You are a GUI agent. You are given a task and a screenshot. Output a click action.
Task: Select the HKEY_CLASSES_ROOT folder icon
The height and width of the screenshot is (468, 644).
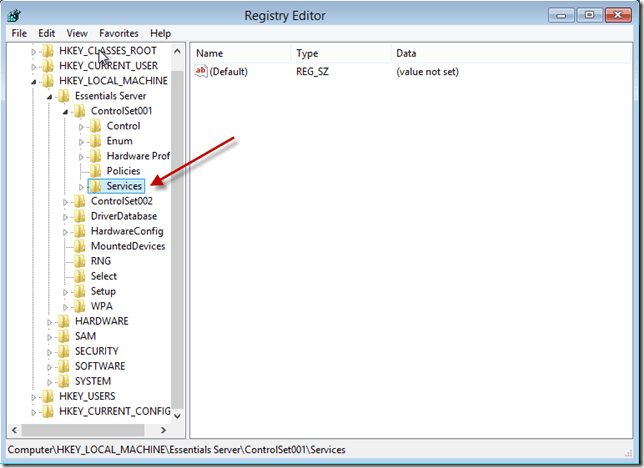pos(48,51)
